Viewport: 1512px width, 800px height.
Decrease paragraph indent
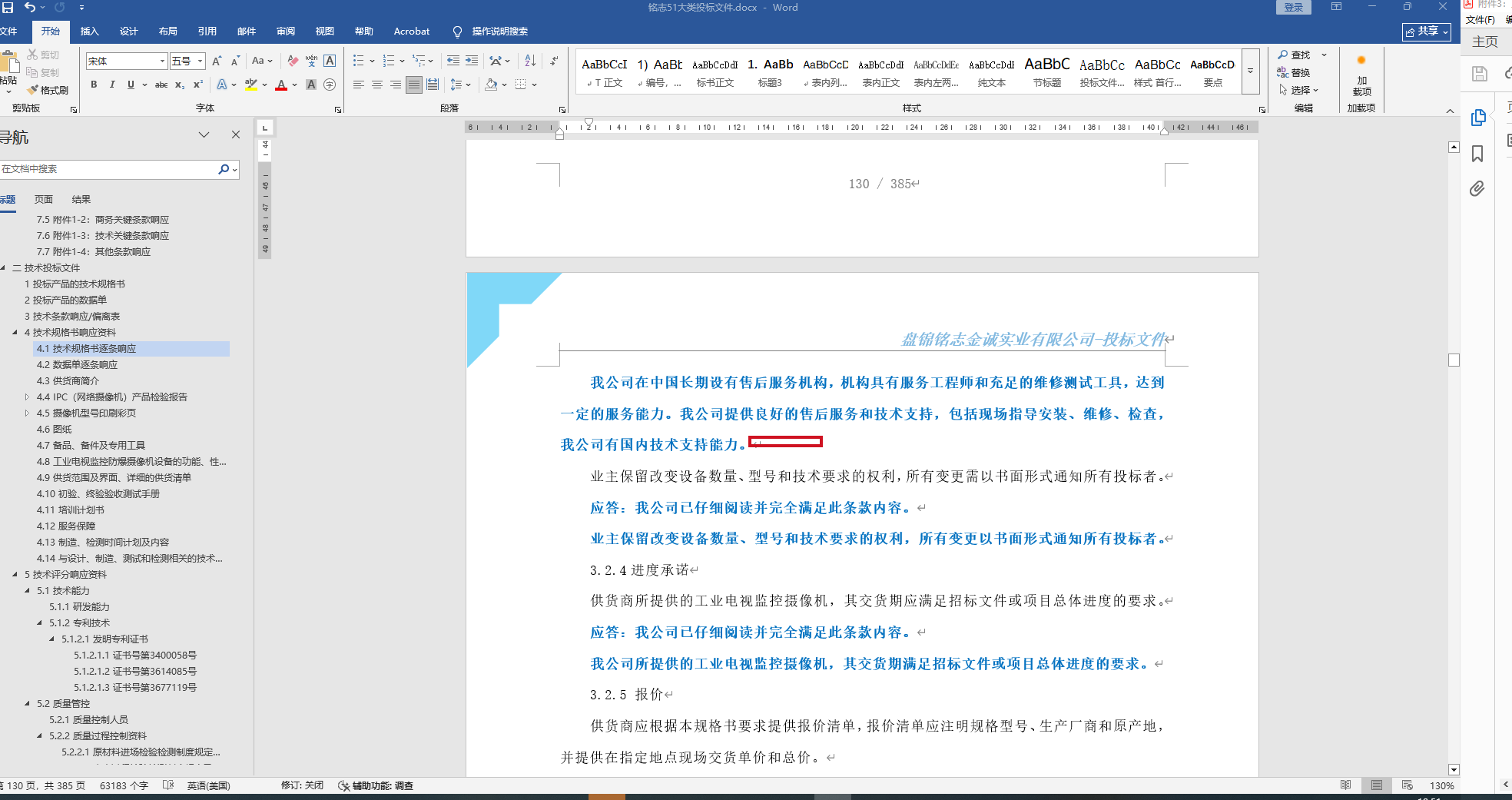(453, 61)
